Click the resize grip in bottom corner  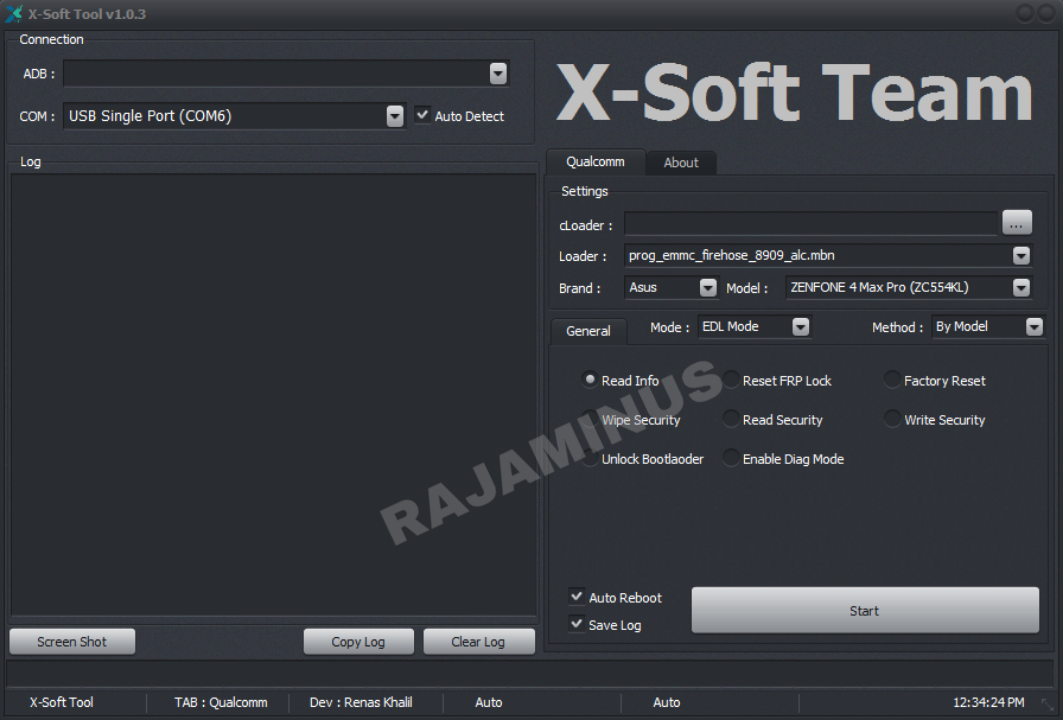pyautogui.click(x=1047, y=705)
